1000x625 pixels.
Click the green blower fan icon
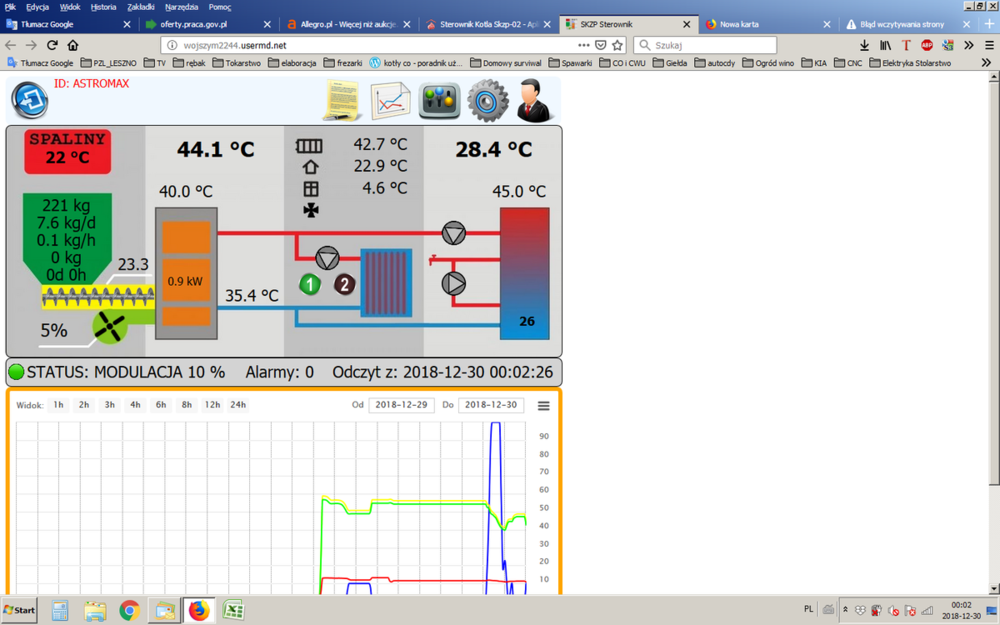click(x=111, y=326)
